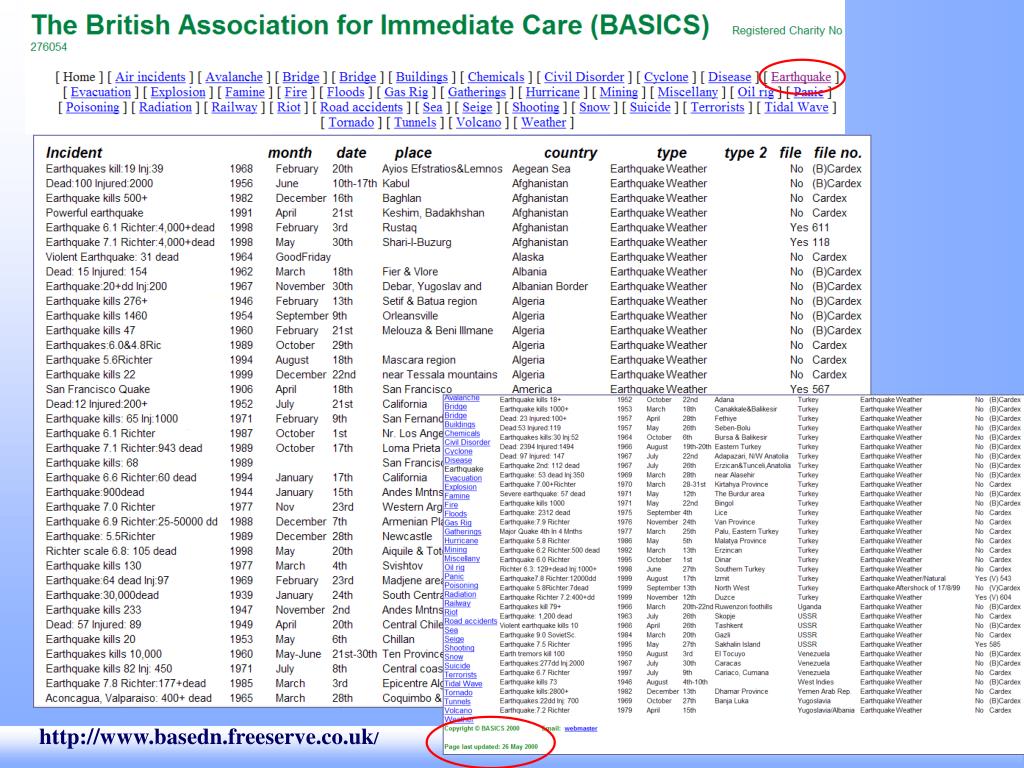Click the 'Rustaq' place cell
The image size is (1024, 768).
[399, 227]
